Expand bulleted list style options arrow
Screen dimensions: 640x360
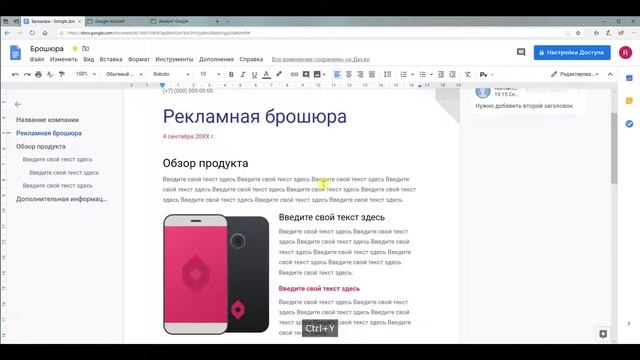point(431,75)
